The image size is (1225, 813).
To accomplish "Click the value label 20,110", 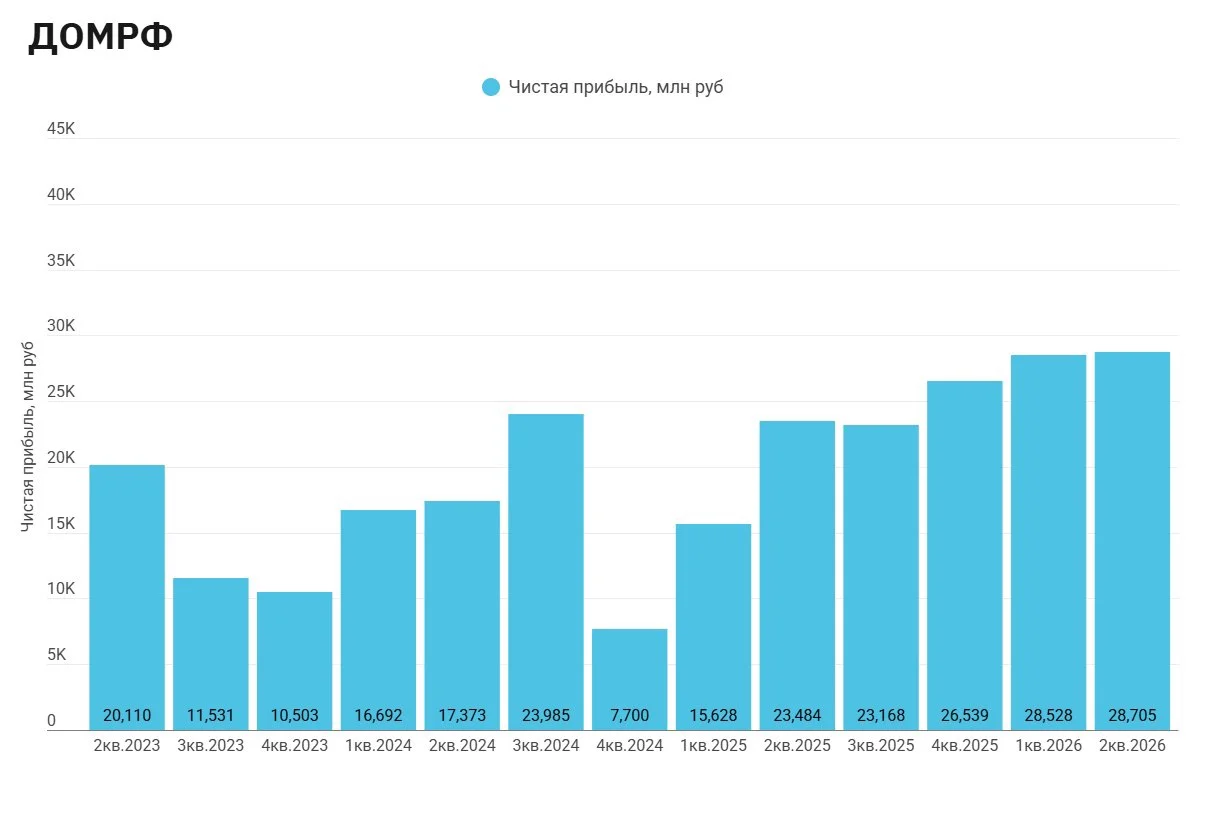I will pyautogui.click(x=127, y=716).
